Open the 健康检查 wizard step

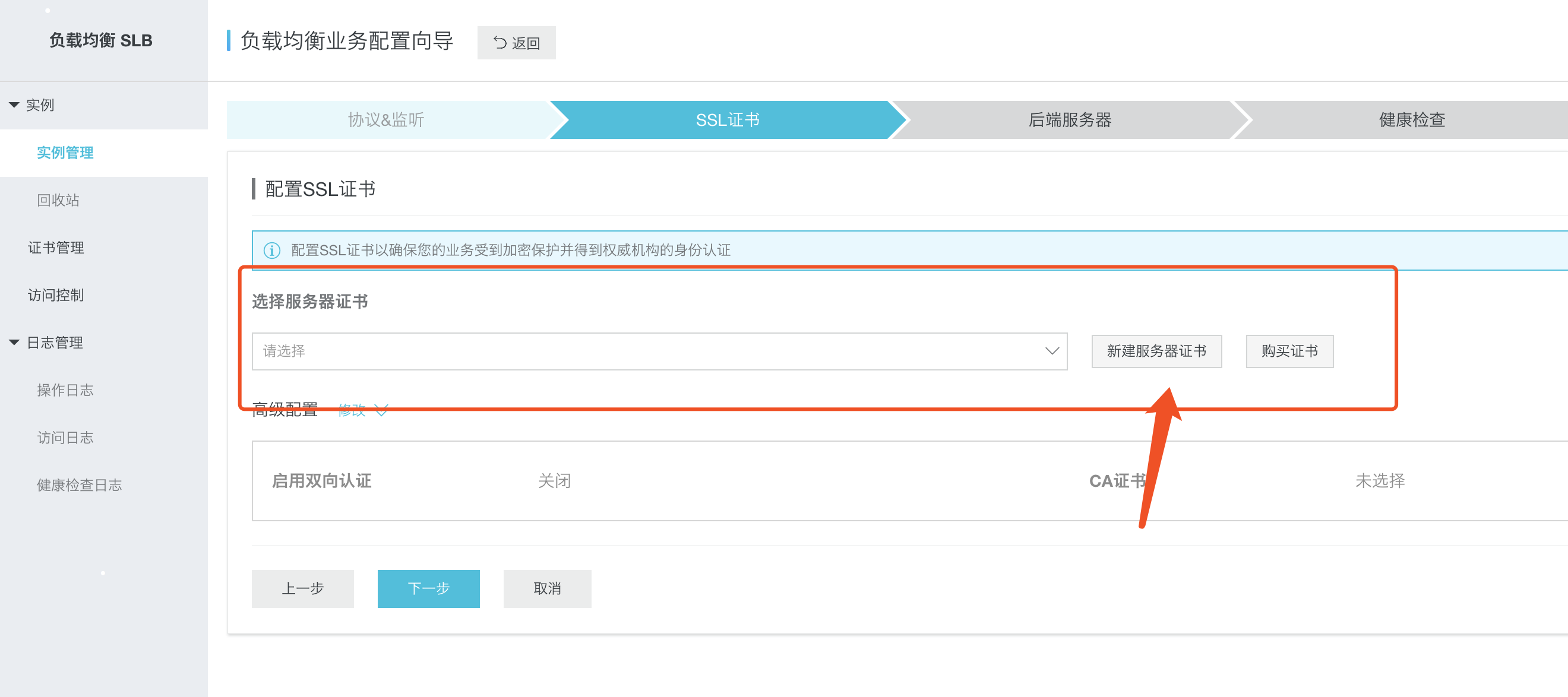click(1411, 120)
